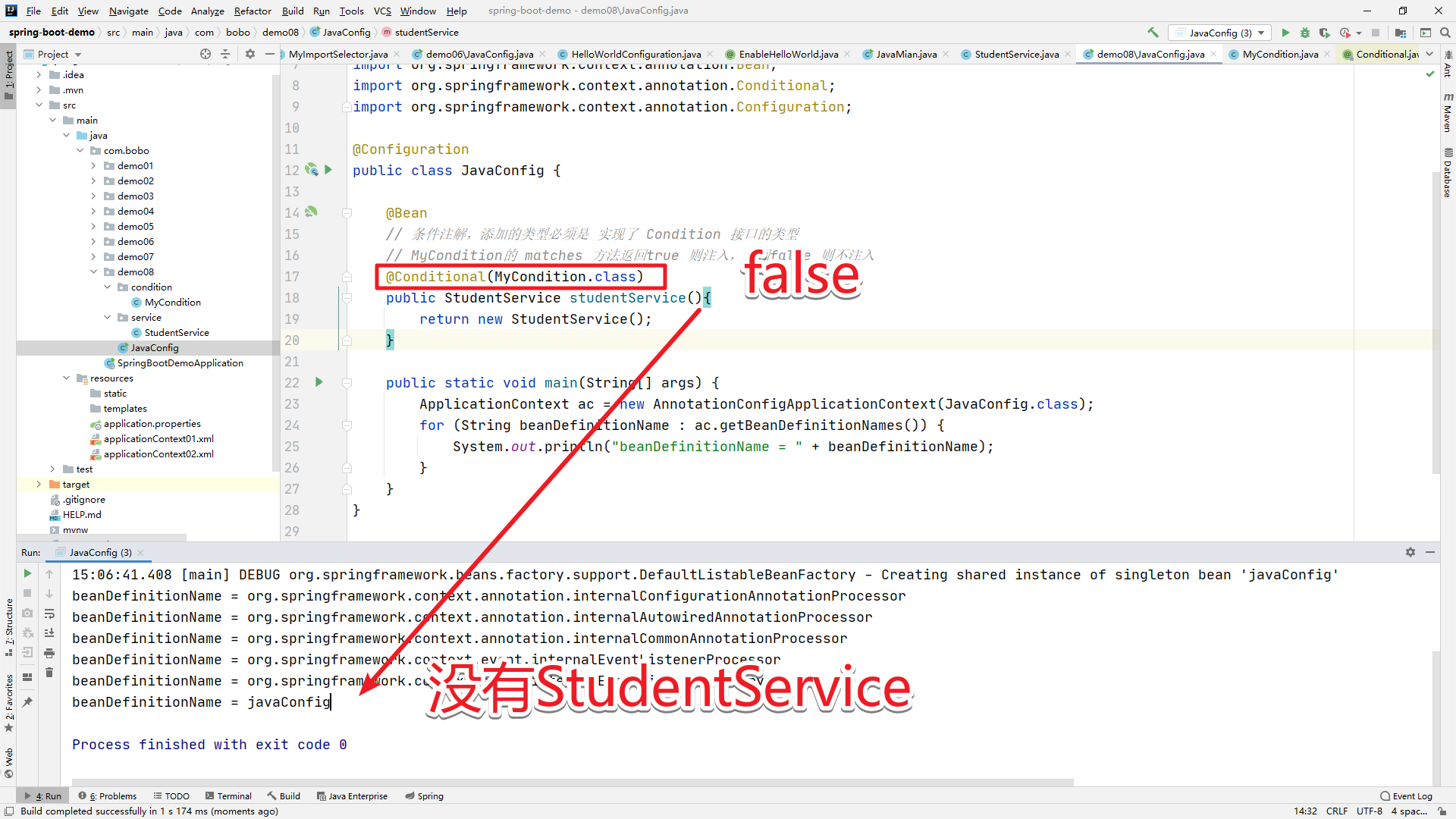This screenshot has width=1456, height=819.
Task: Open the Refactor menu in menubar
Action: click(x=250, y=10)
